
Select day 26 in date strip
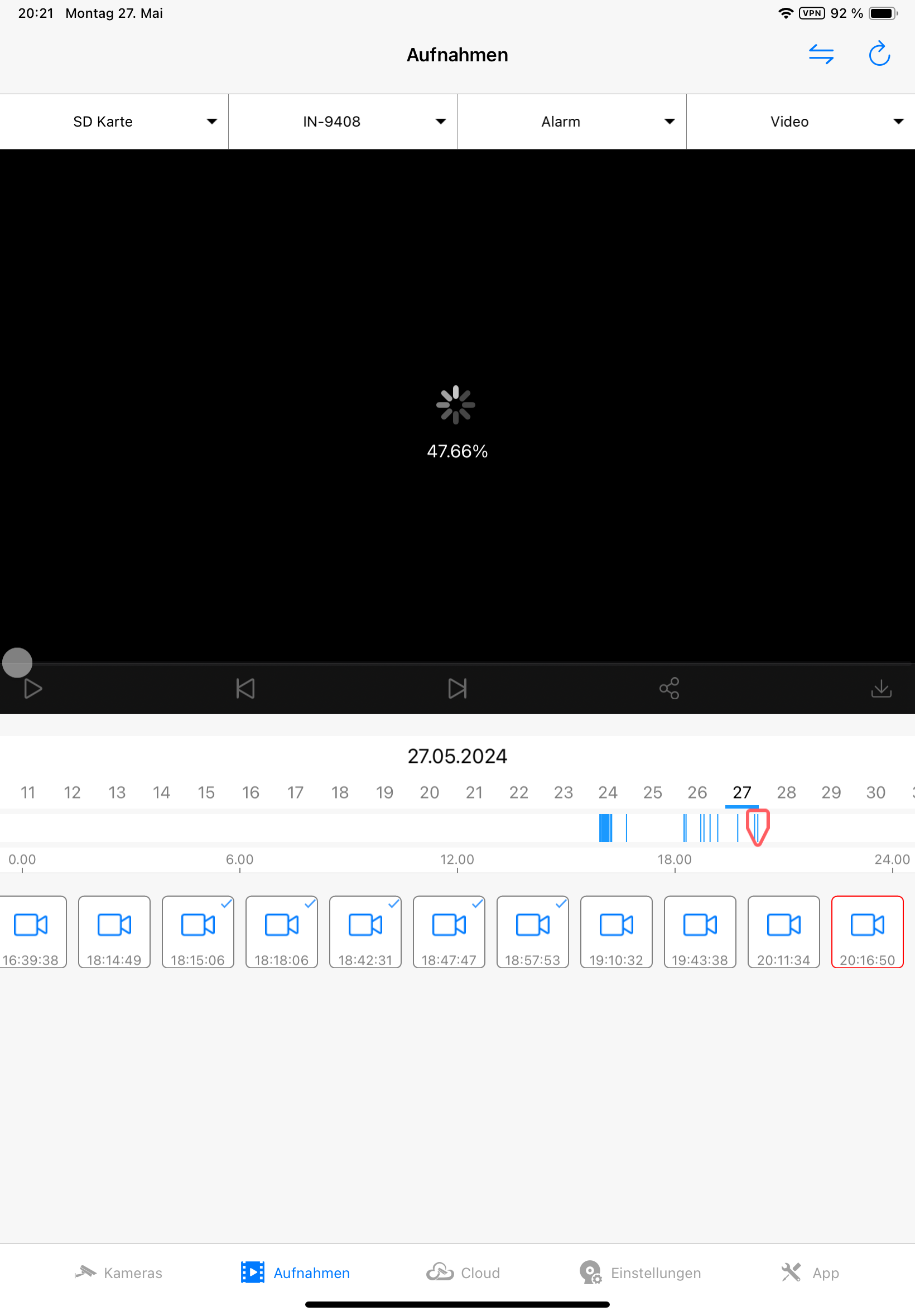click(x=697, y=792)
